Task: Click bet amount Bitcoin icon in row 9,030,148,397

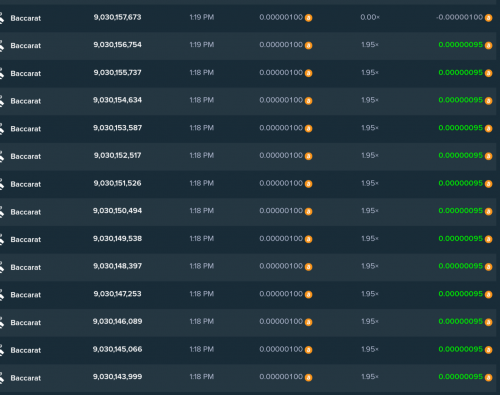Action: 309,267
